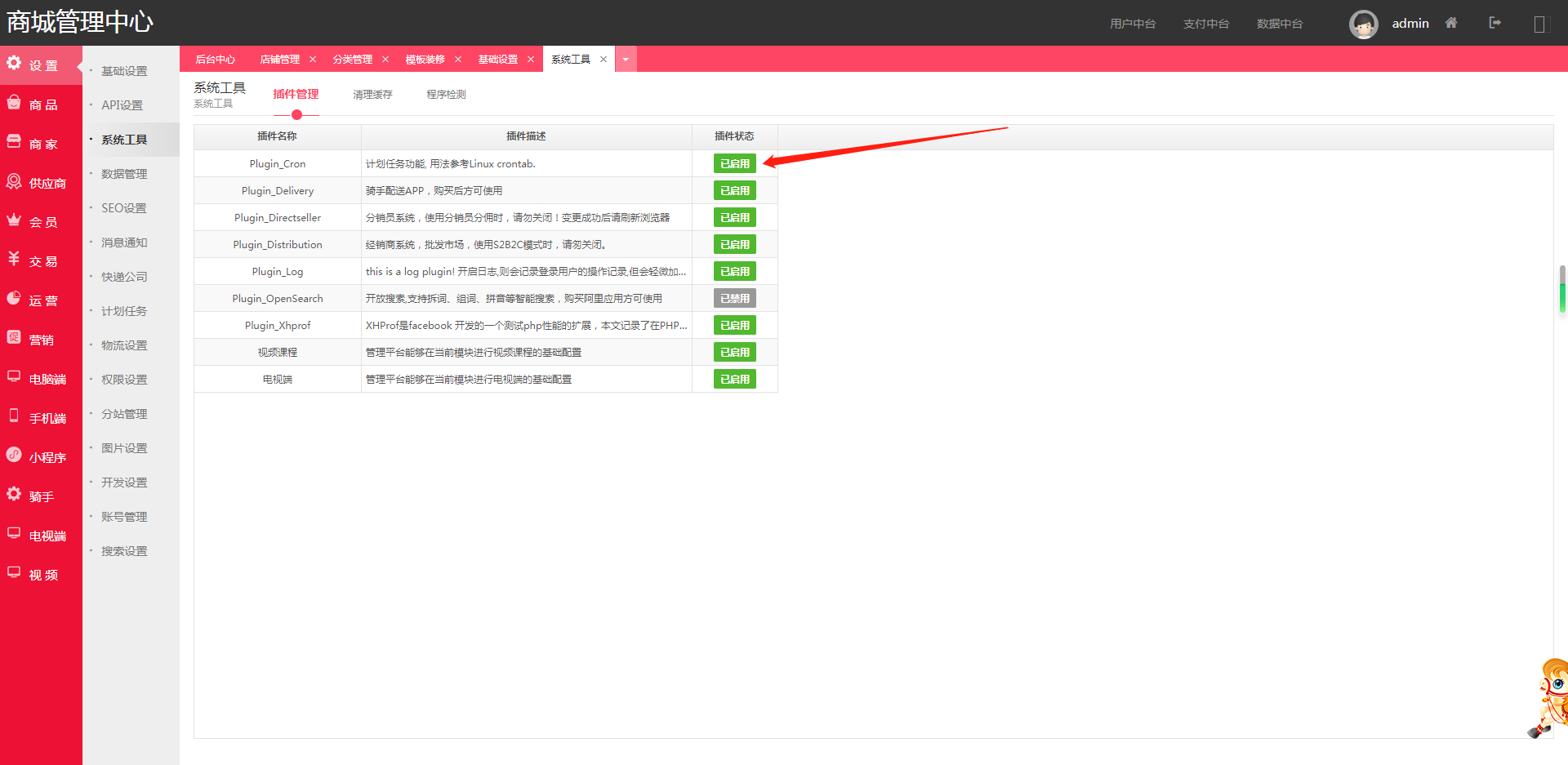Viewport: 1568px width, 765px height.
Task: Open 图片设置 in submenu
Action: coord(124,448)
